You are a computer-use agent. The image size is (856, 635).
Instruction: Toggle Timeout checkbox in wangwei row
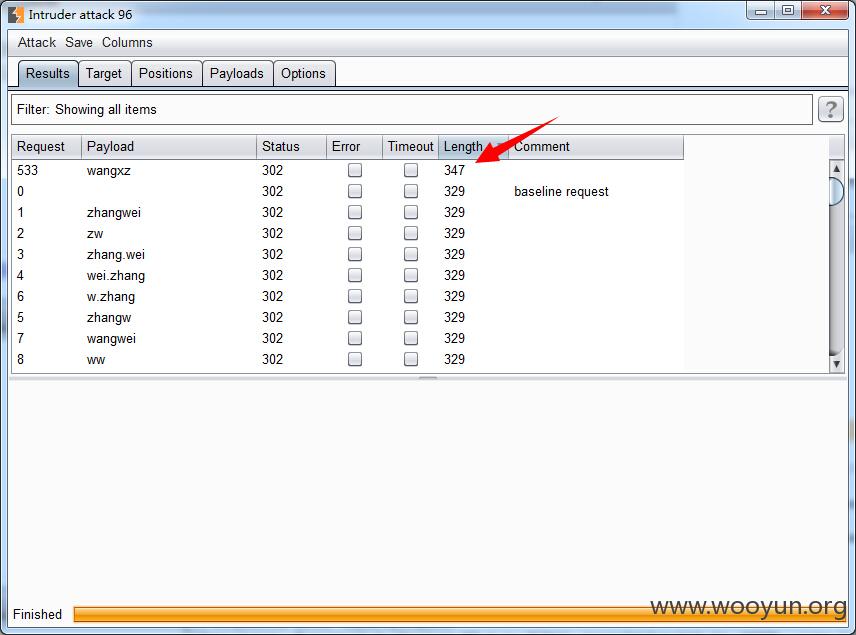pos(411,339)
